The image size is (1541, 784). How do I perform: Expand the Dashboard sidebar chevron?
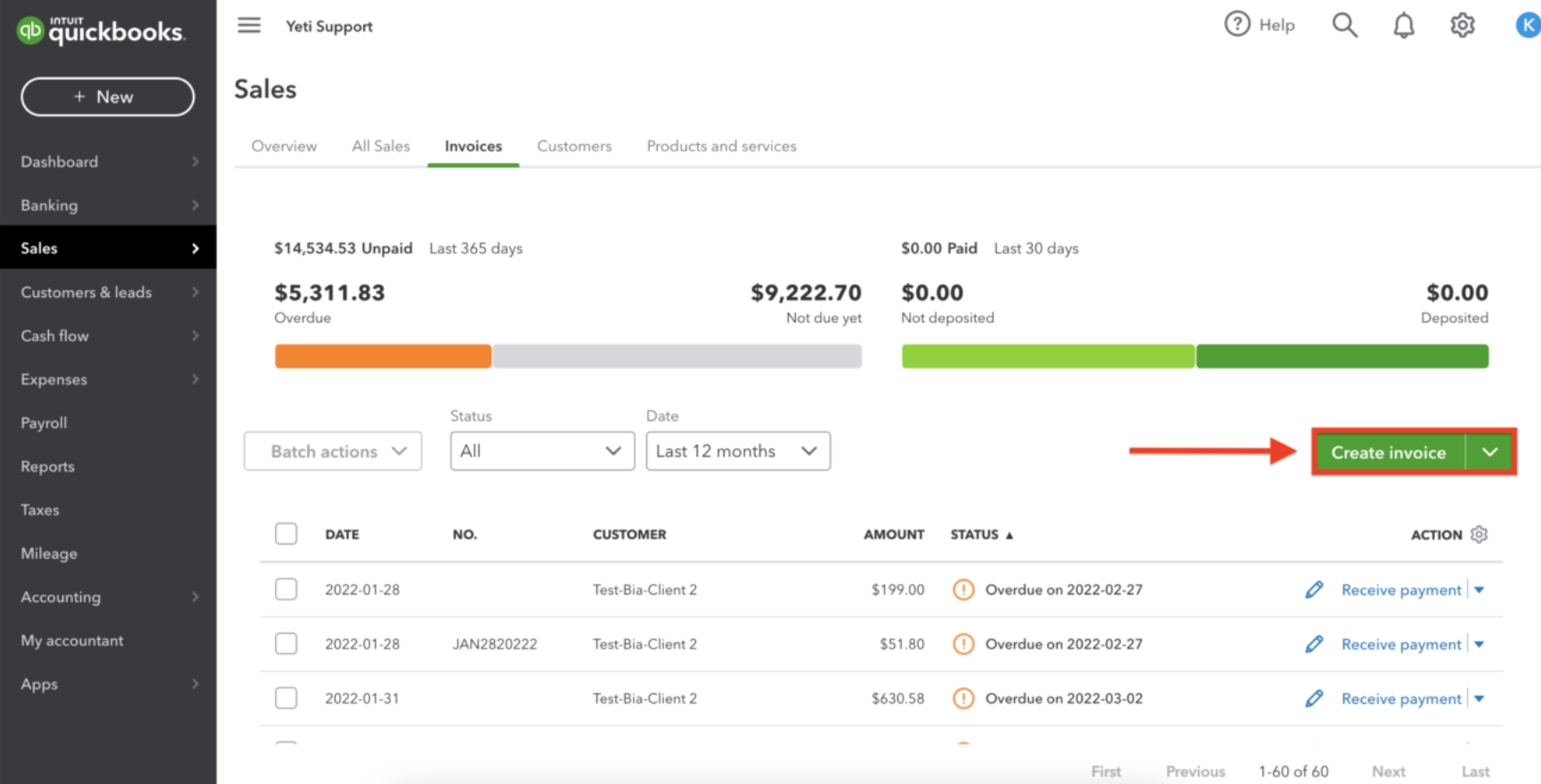click(x=195, y=161)
